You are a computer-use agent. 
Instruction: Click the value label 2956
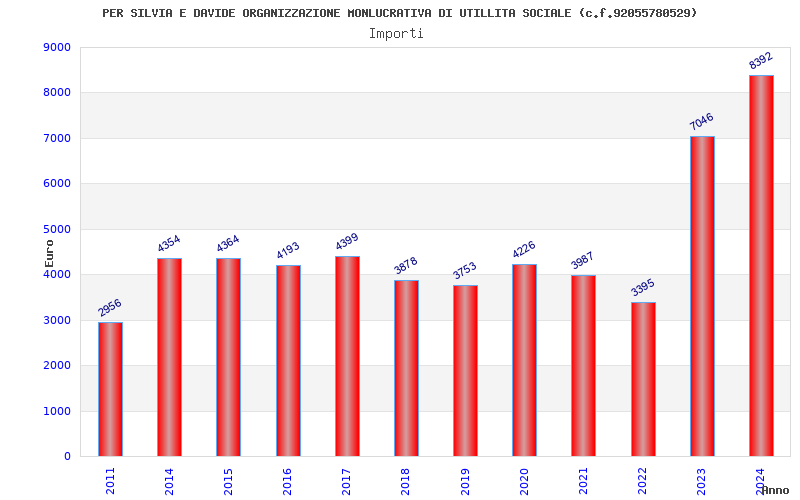(x=110, y=308)
